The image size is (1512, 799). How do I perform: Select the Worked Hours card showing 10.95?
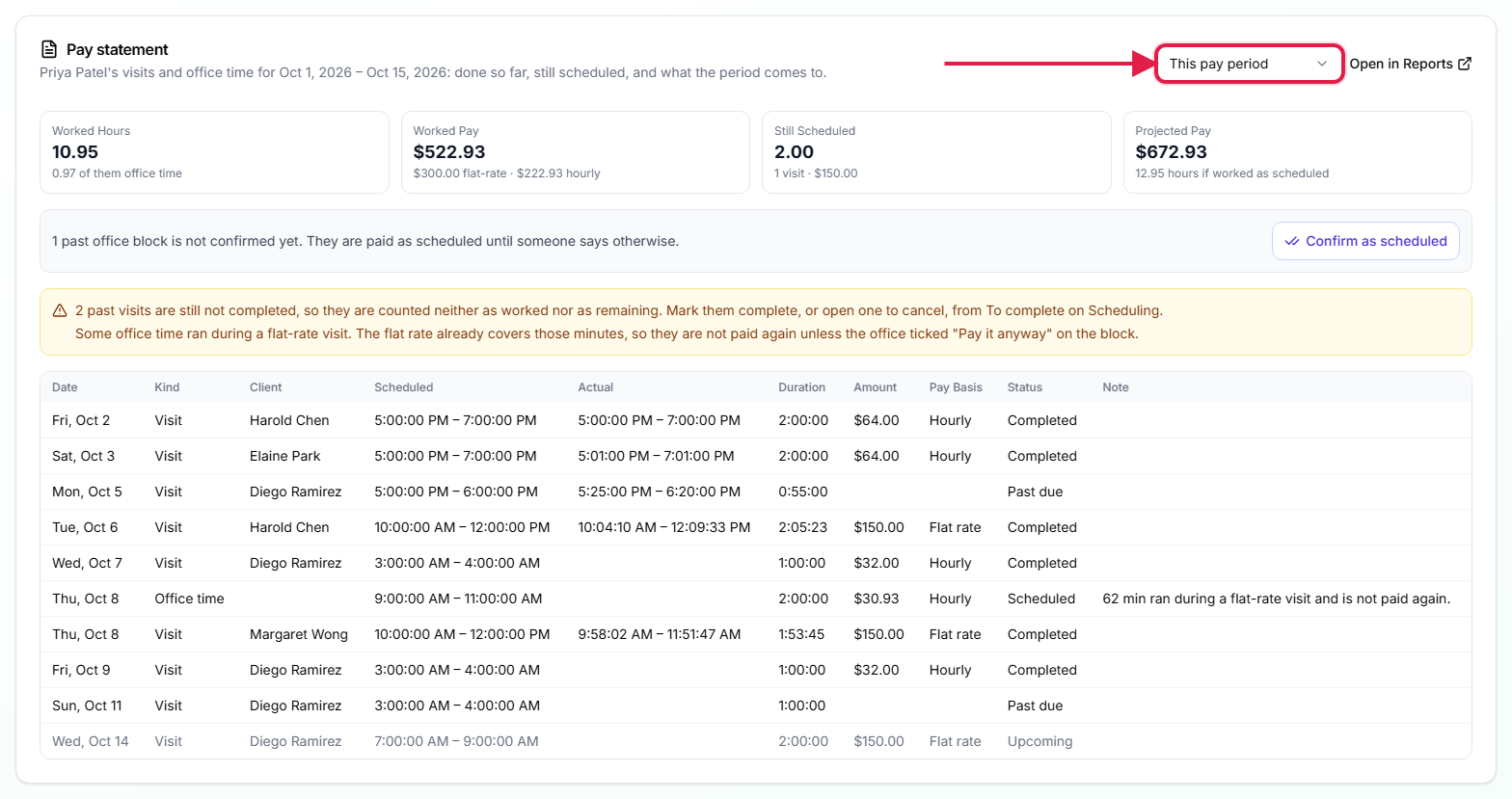click(214, 152)
